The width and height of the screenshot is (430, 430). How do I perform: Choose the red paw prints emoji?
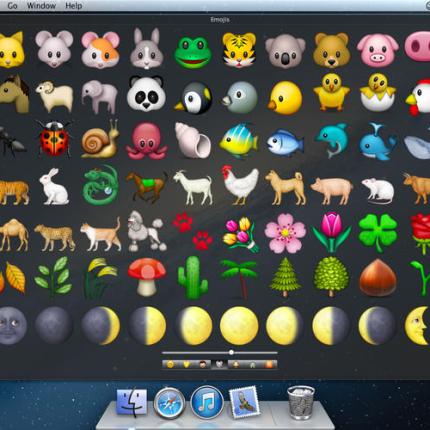click(193, 231)
